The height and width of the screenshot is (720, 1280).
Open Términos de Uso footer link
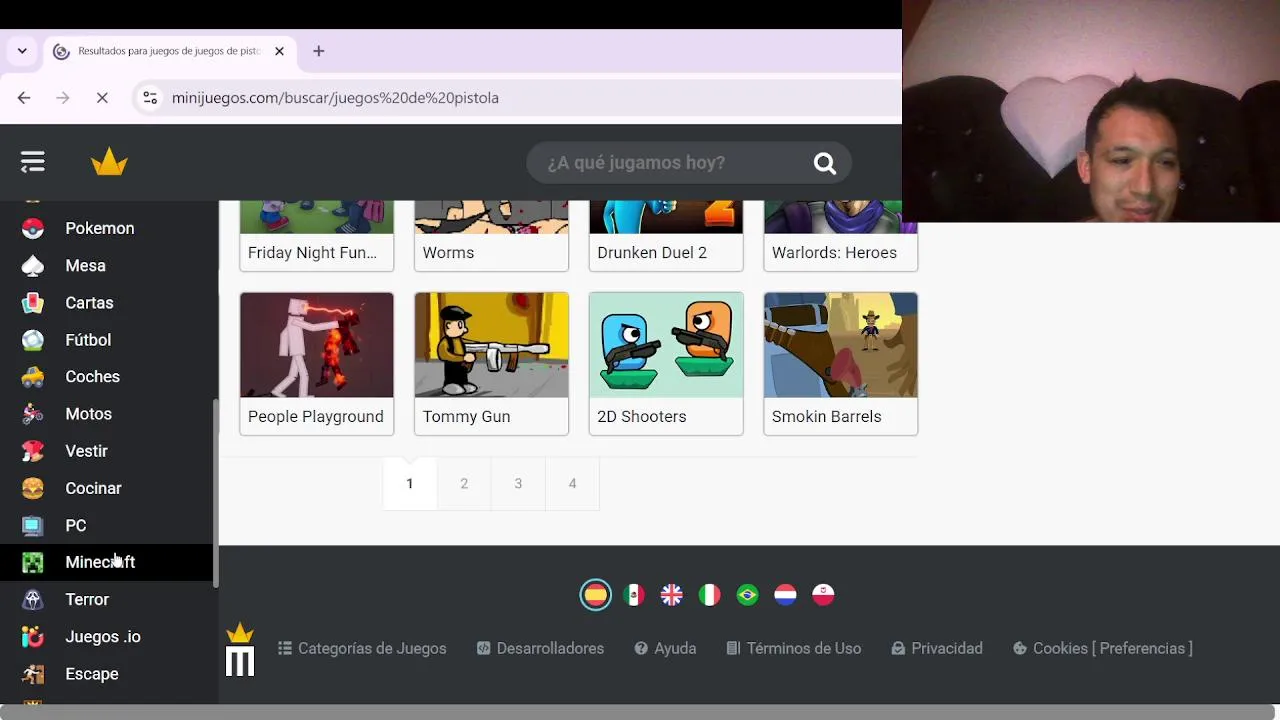[793, 649]
